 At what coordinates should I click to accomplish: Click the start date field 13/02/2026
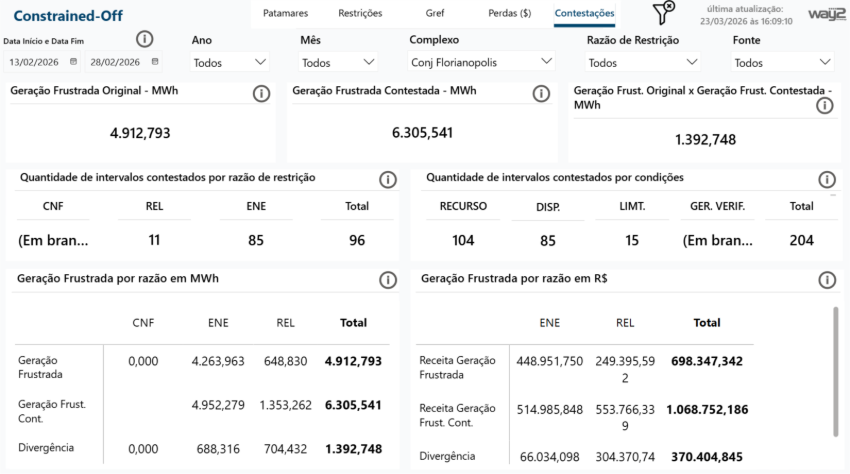pos(36,62)
